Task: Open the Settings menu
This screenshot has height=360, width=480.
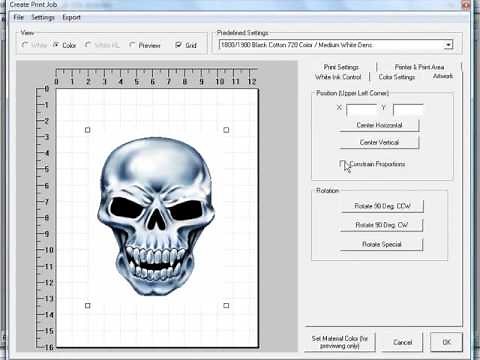Action: tap(43, 17)
